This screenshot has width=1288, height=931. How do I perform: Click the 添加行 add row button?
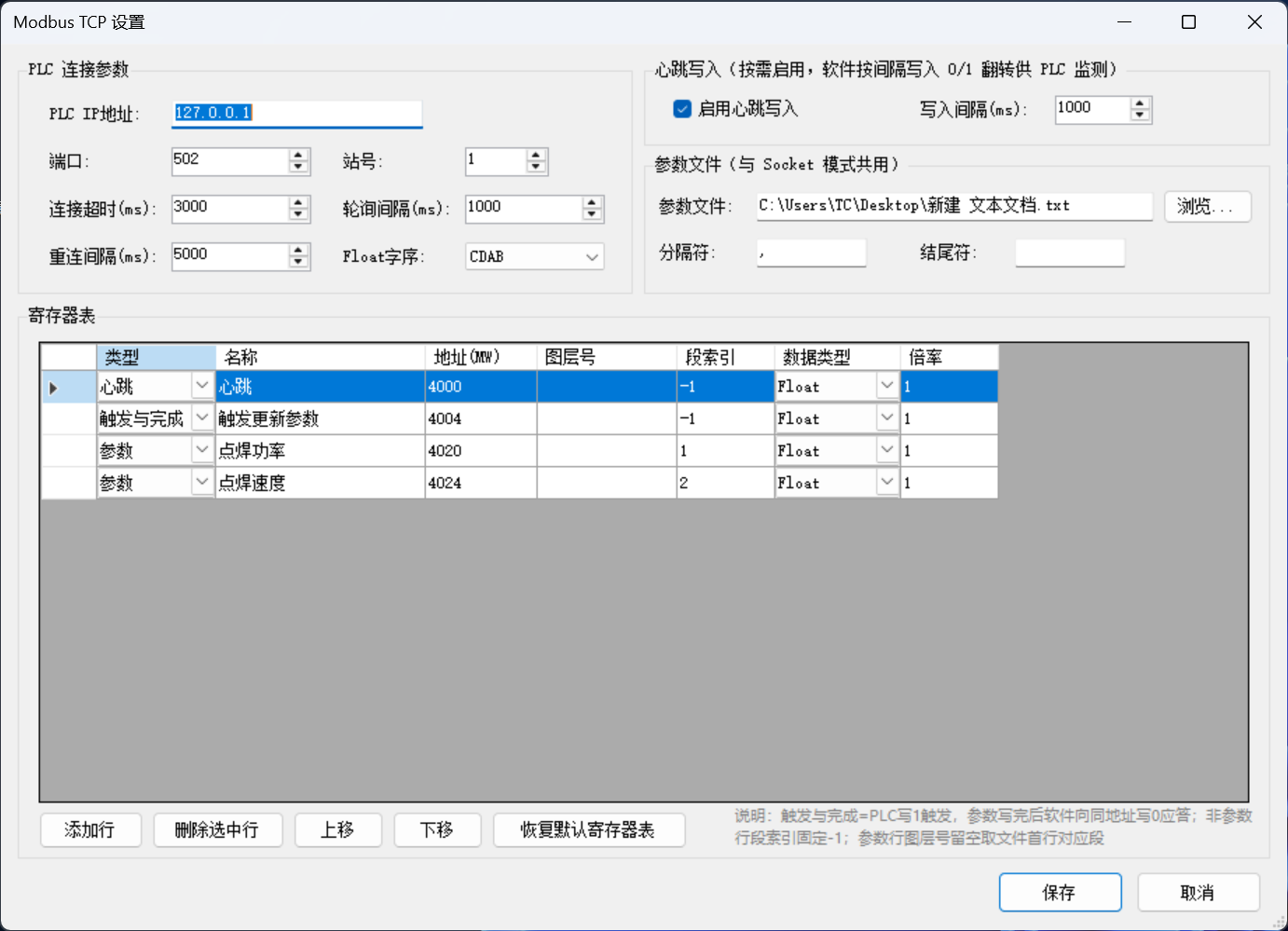(90, 829)
